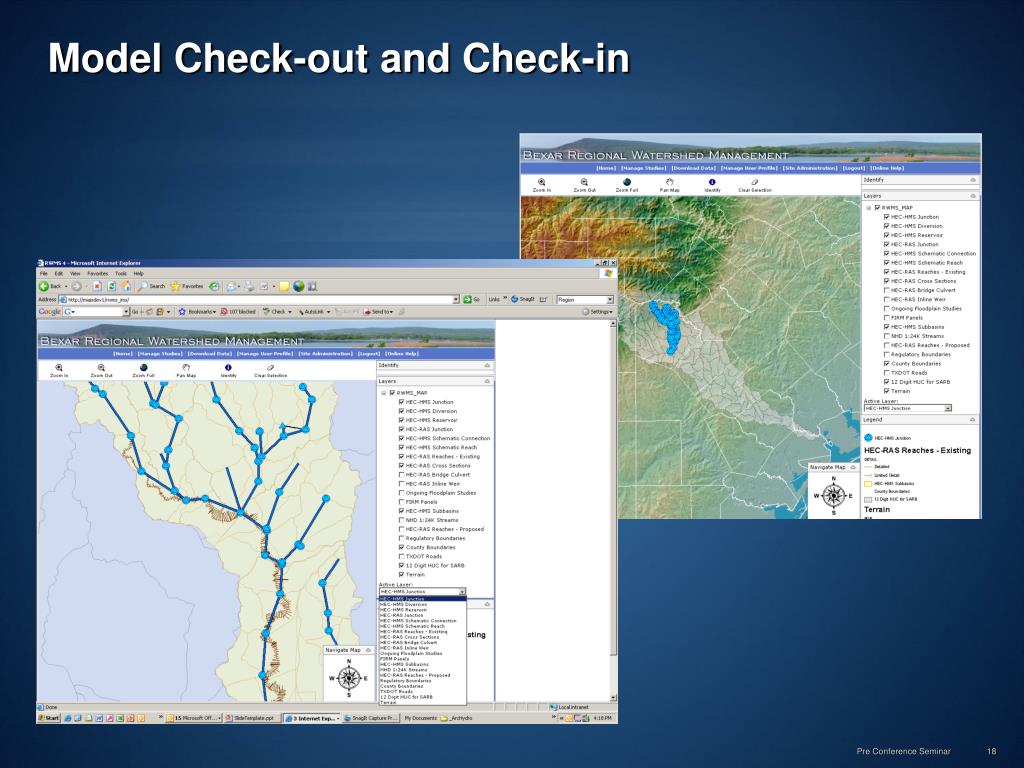The height and width of the screenshot is (768, 1024).
Task: Uncheck County Boundaries in terrain map screenshot
Action: (886, 364)
